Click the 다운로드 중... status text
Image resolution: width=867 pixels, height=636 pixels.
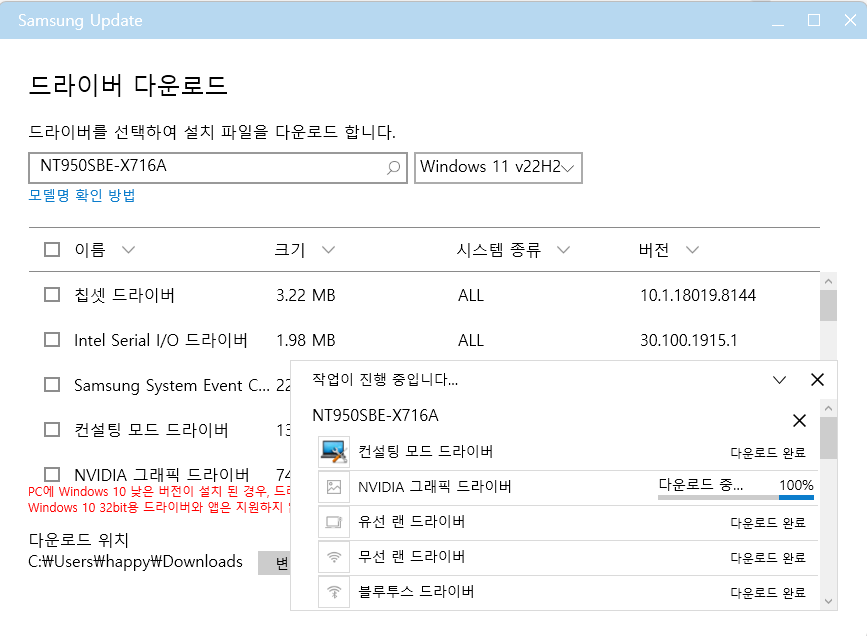click(x=701, y=485)
